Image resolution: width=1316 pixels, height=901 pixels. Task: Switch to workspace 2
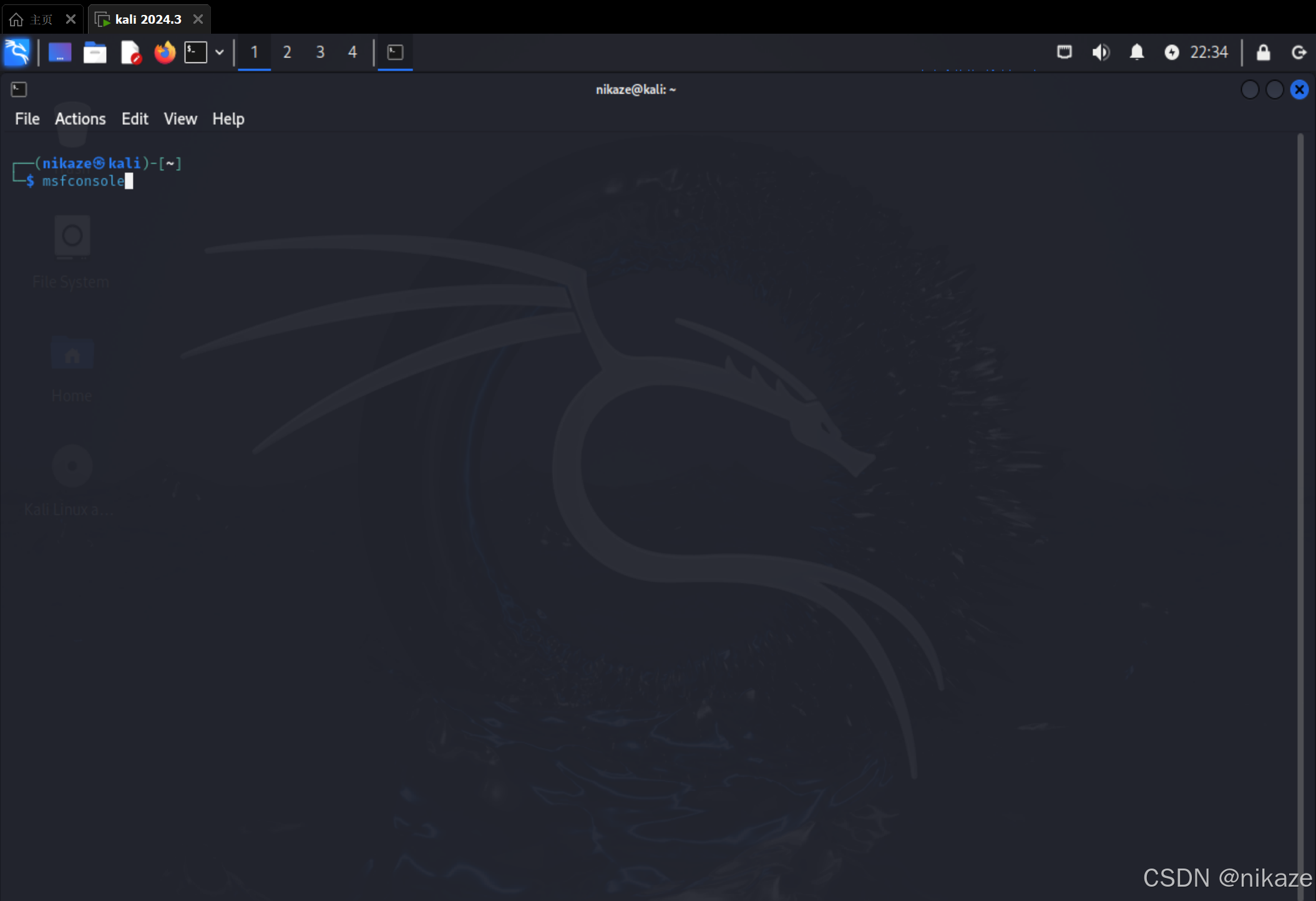click(287, 52)
